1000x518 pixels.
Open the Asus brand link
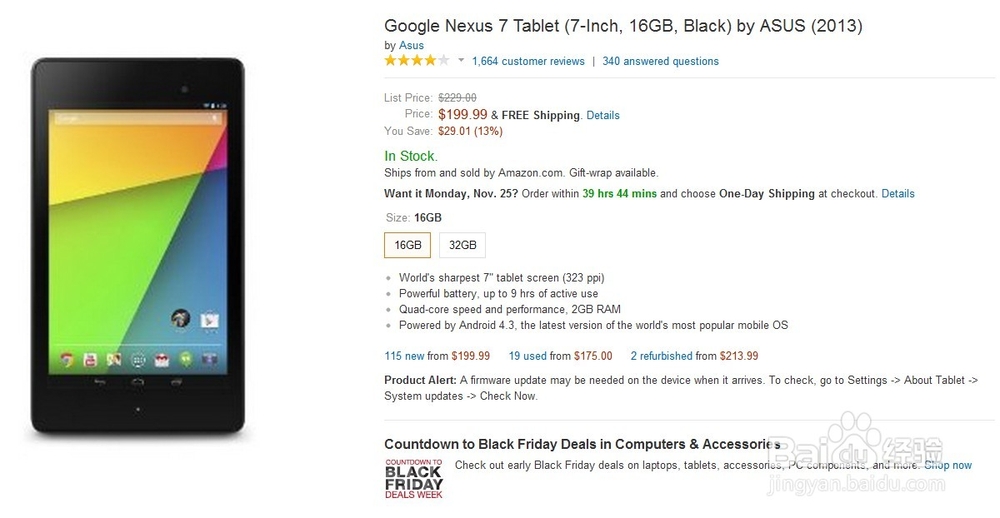(x=411, y=45)
